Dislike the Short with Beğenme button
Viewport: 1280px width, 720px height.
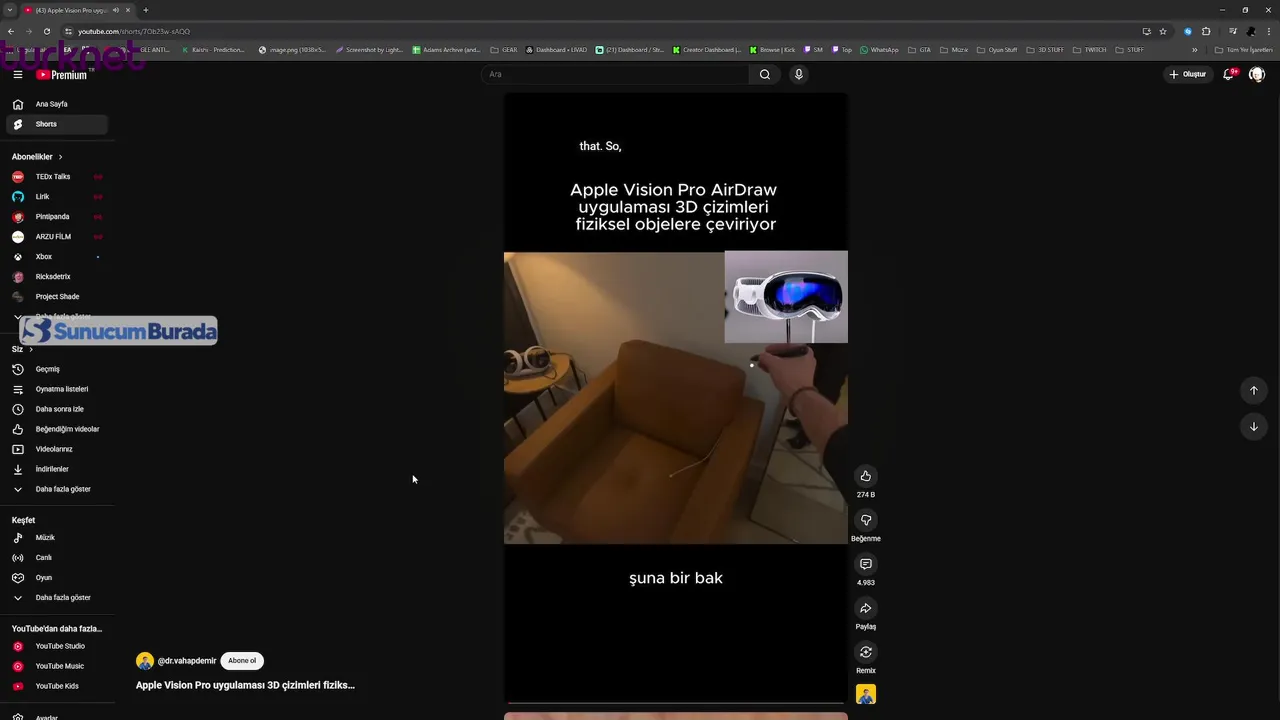coord(866,520)
